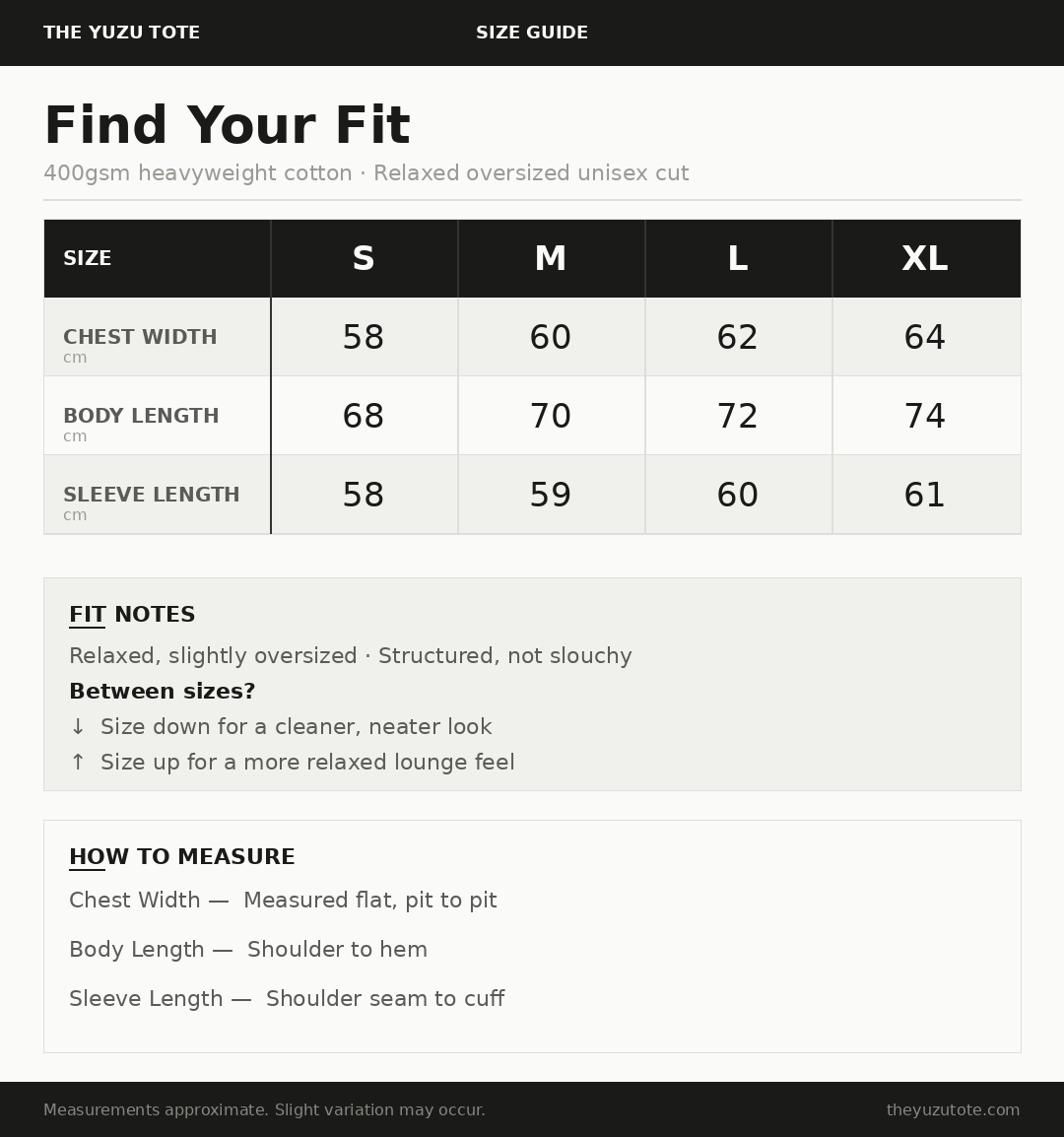Click the sleeve length value 61

(x=925, y=496)
